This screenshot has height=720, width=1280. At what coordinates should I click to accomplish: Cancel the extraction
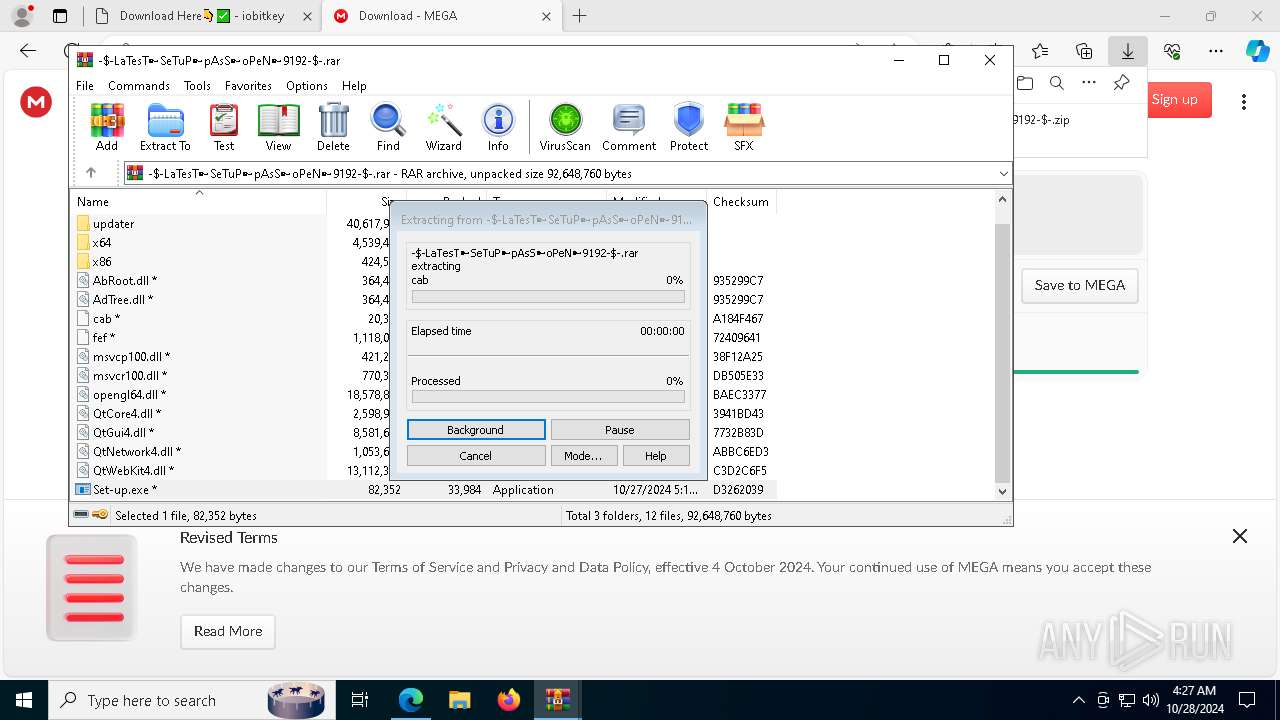click(476, 456)
